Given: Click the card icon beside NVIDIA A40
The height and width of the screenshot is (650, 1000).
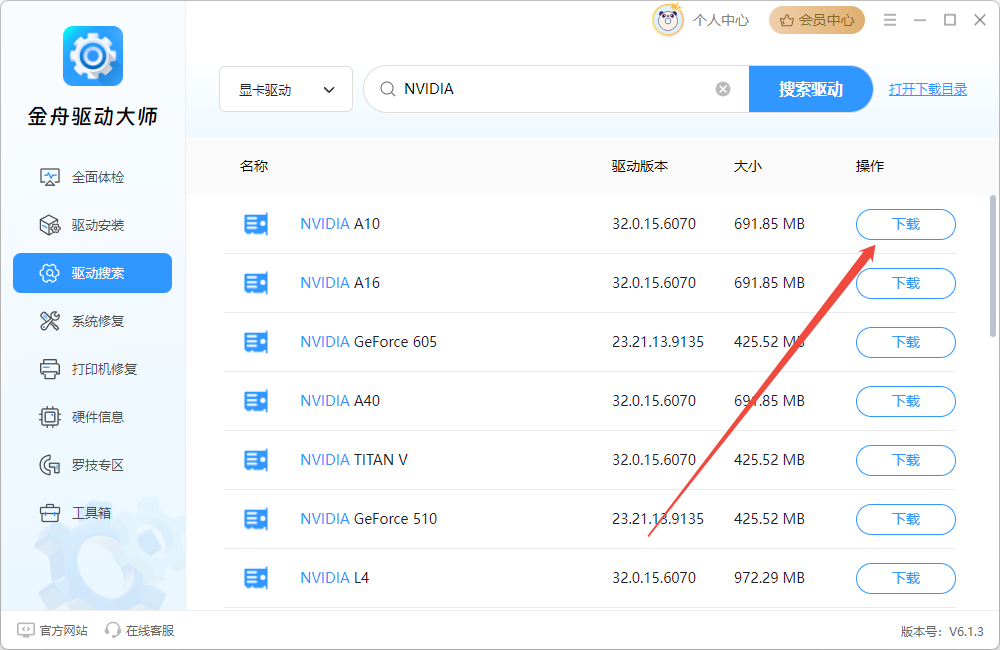Looking at the screenshot, I should 256,401.
